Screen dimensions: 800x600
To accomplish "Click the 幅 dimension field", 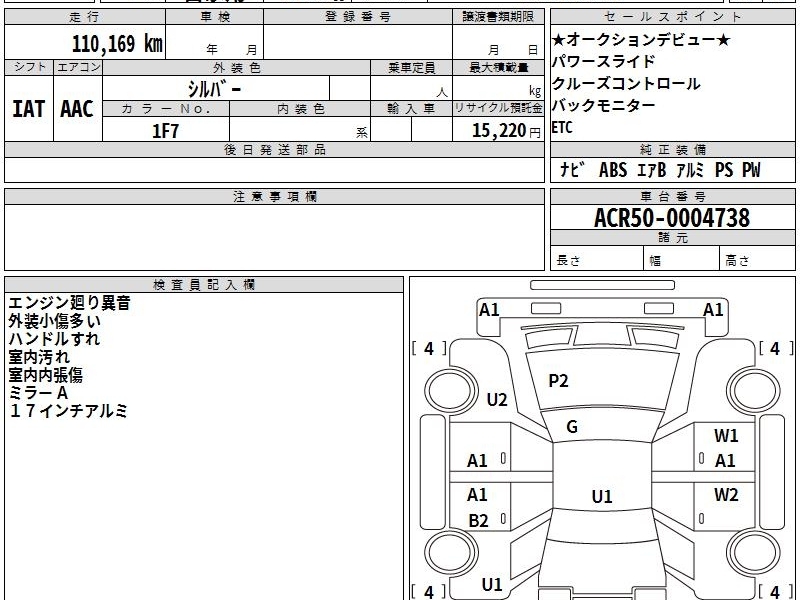I will coord(681,258).
